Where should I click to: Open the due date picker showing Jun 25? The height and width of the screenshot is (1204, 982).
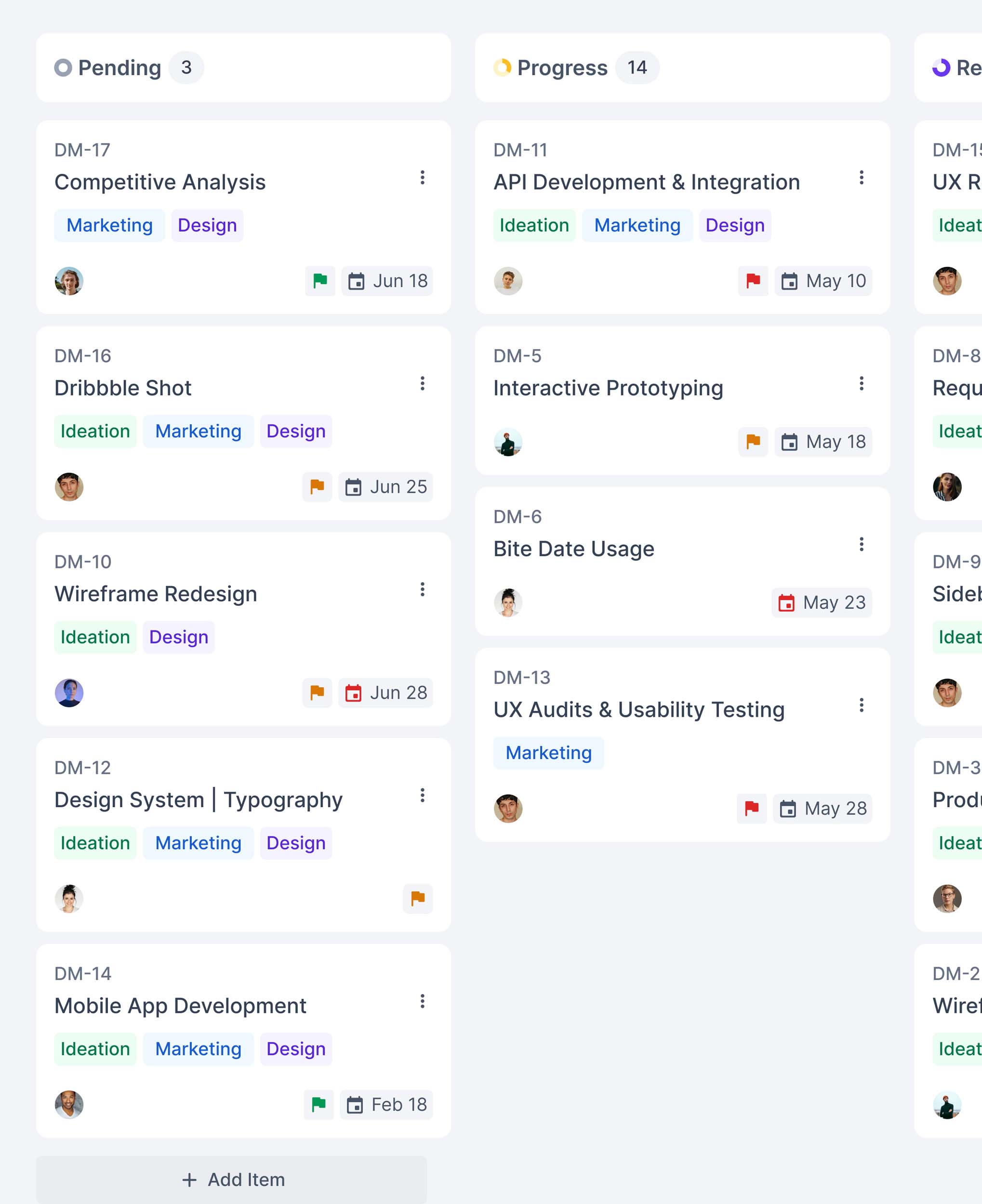pos(386,487)
